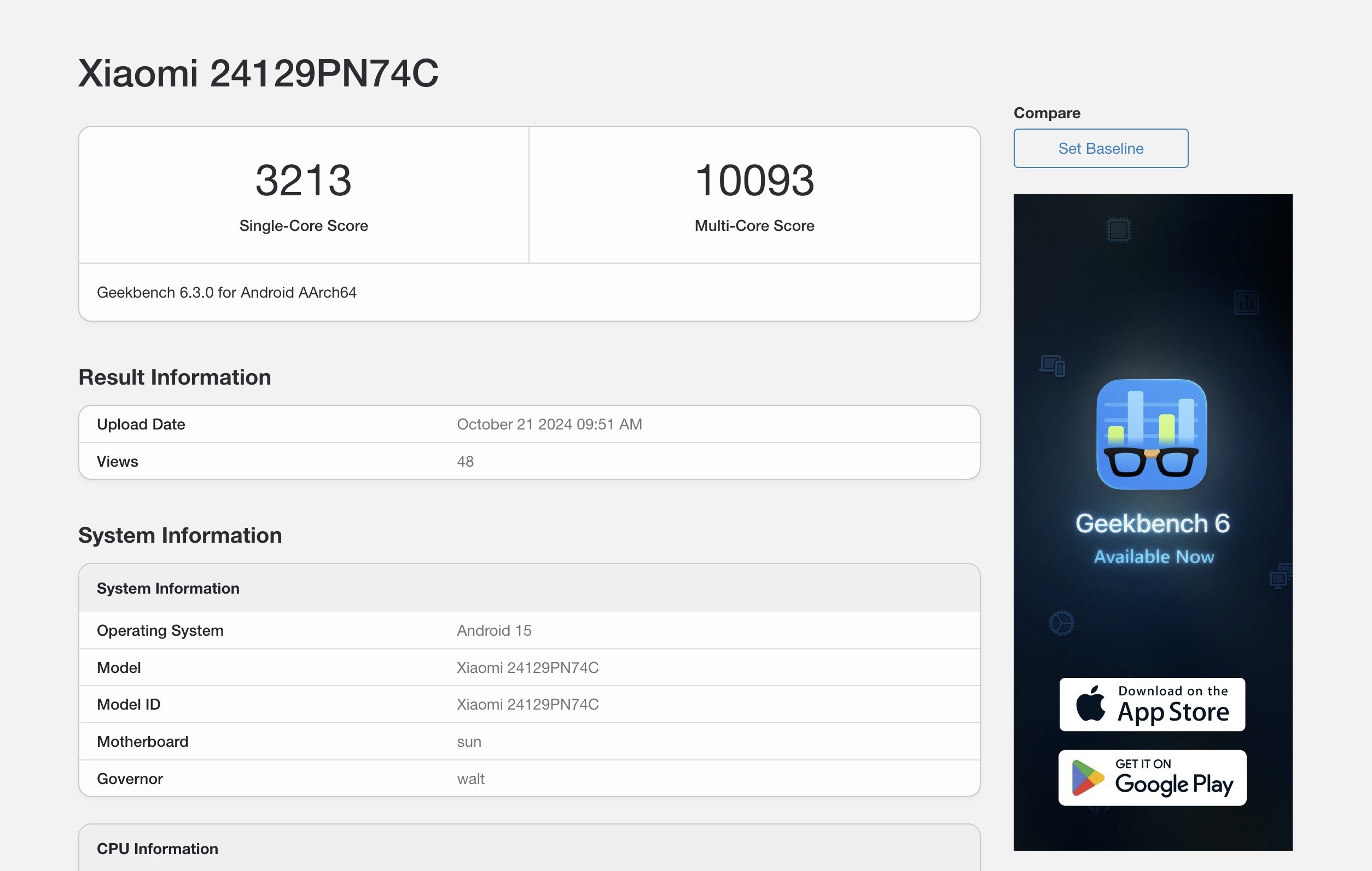The image size is (1372, 871).
Task: Click the CPU Information table header
Action: click(530, 847)
